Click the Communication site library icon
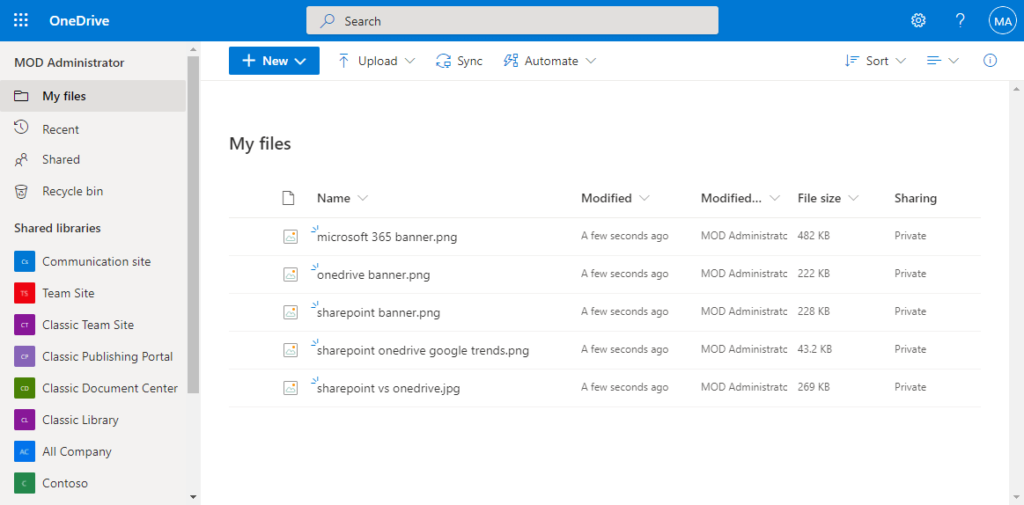This screenshot has height=505, width=1024. click(24, 261)
